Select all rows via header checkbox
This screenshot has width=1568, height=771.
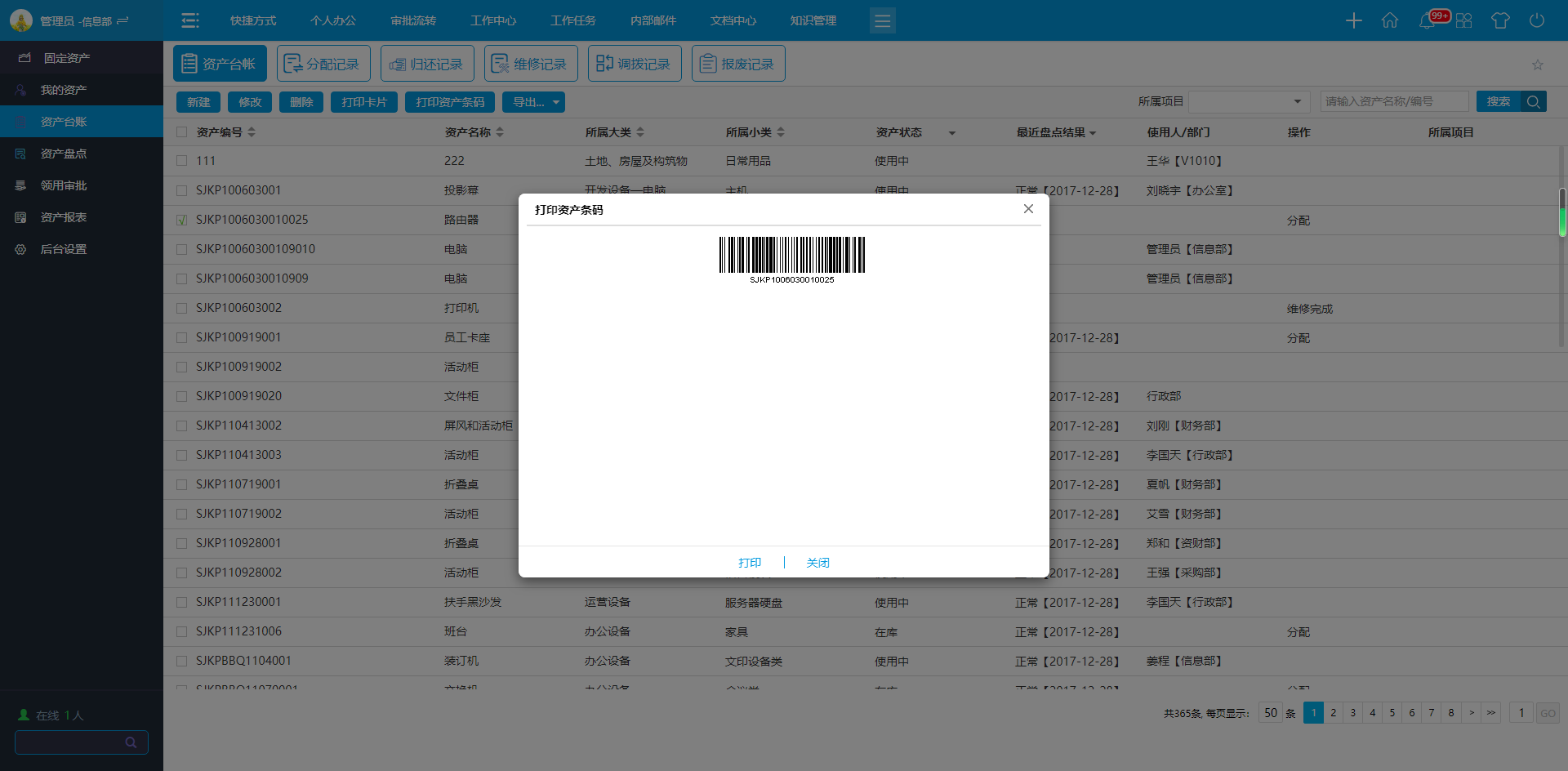[182, 132]
